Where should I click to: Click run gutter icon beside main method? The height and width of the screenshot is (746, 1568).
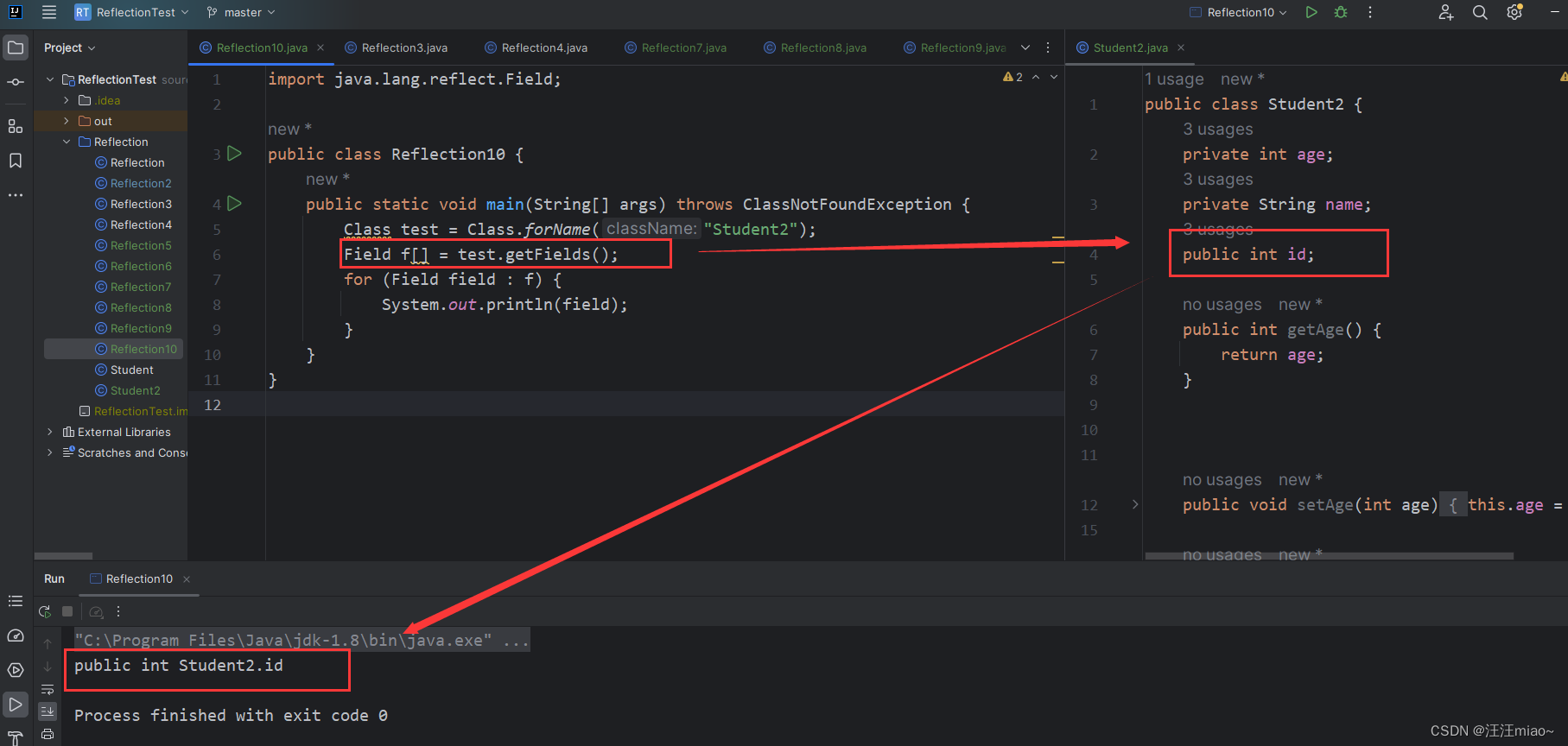(x=234, y=204)
